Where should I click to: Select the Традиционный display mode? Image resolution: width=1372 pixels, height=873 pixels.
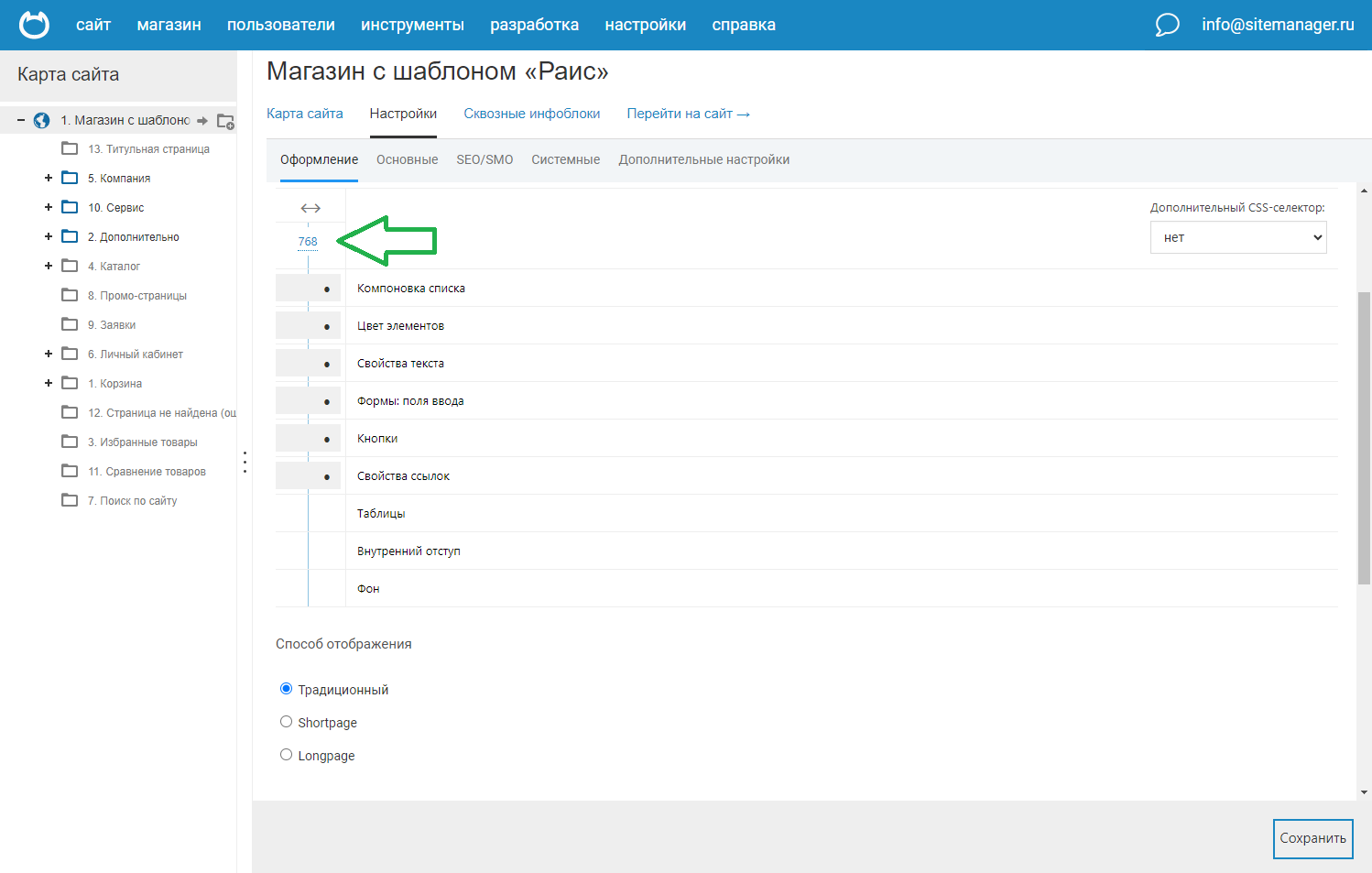286,689
